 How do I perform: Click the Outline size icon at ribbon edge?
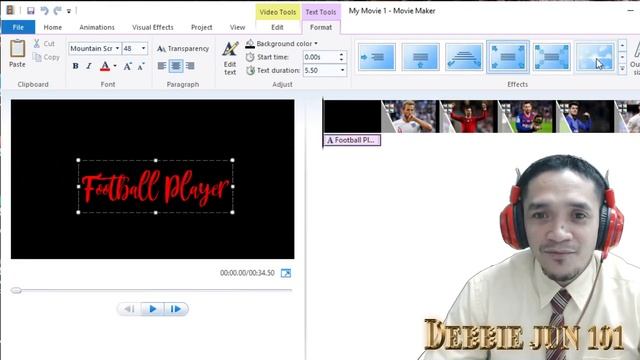click(x=635, y=58)
